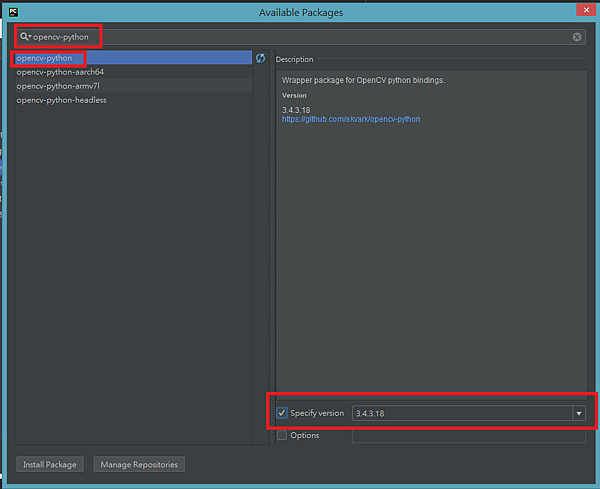This screenshot has width=600, height=489.
Task: Close the Available Packages dialog
Action: tap(586, 10)
